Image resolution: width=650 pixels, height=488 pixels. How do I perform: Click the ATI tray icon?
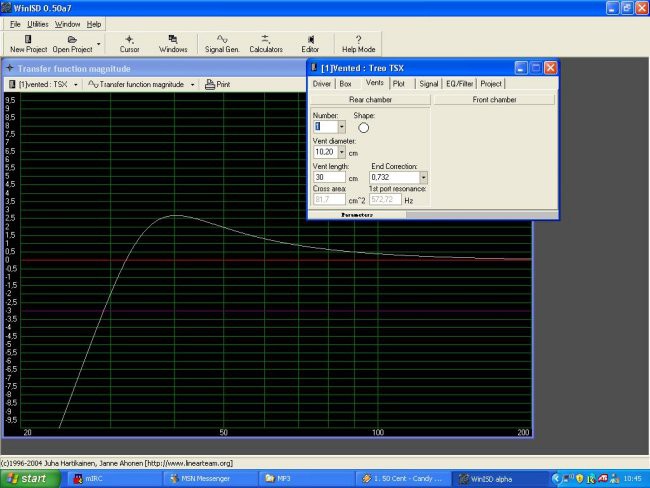tap(603, 478)
